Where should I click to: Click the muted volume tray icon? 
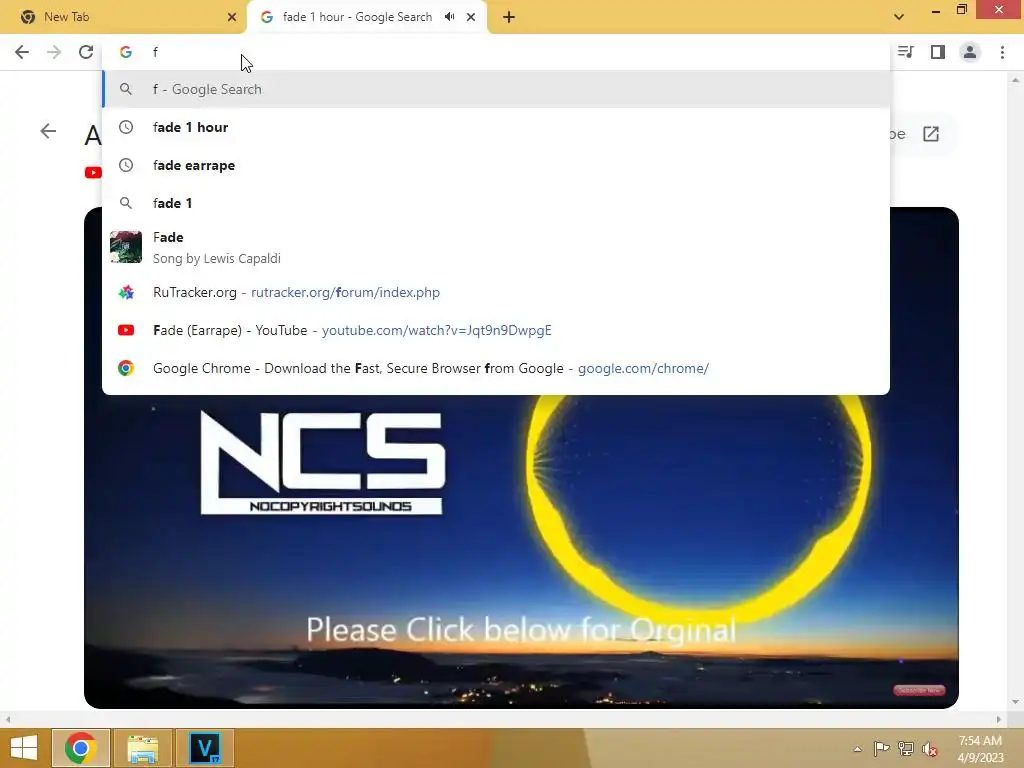930,749
